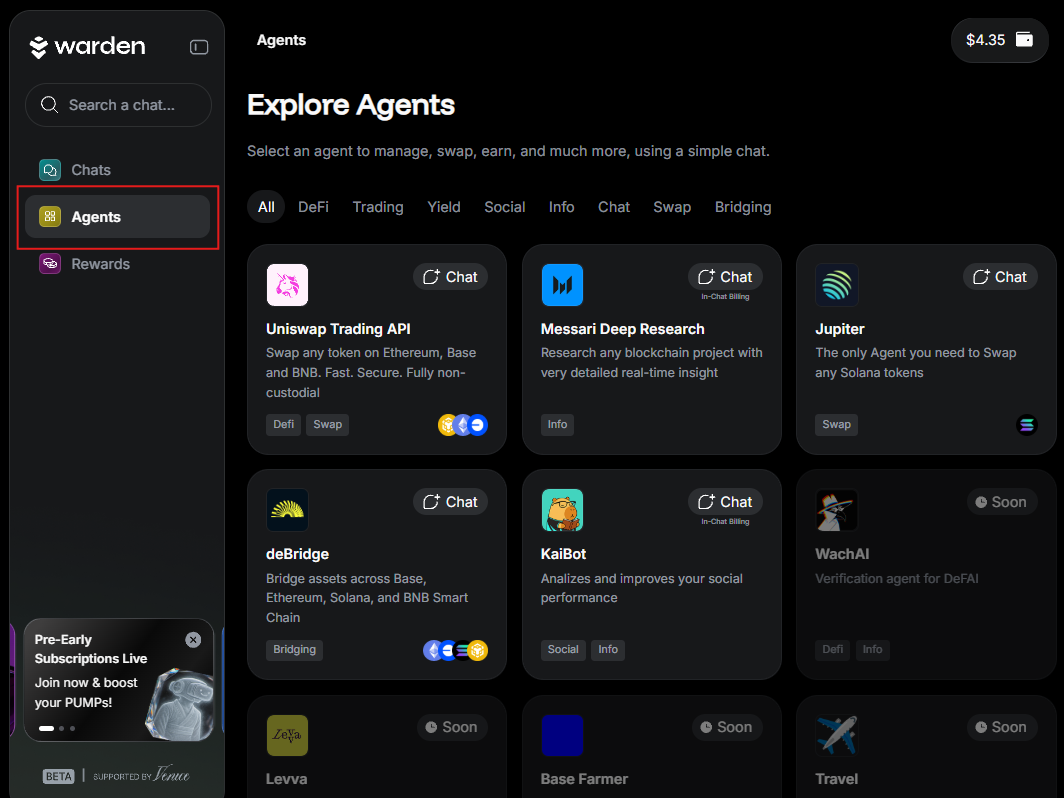Screen dimensions: 1064x798
Task: Filter agents by Yield category
Action: [x=444, y=207]
